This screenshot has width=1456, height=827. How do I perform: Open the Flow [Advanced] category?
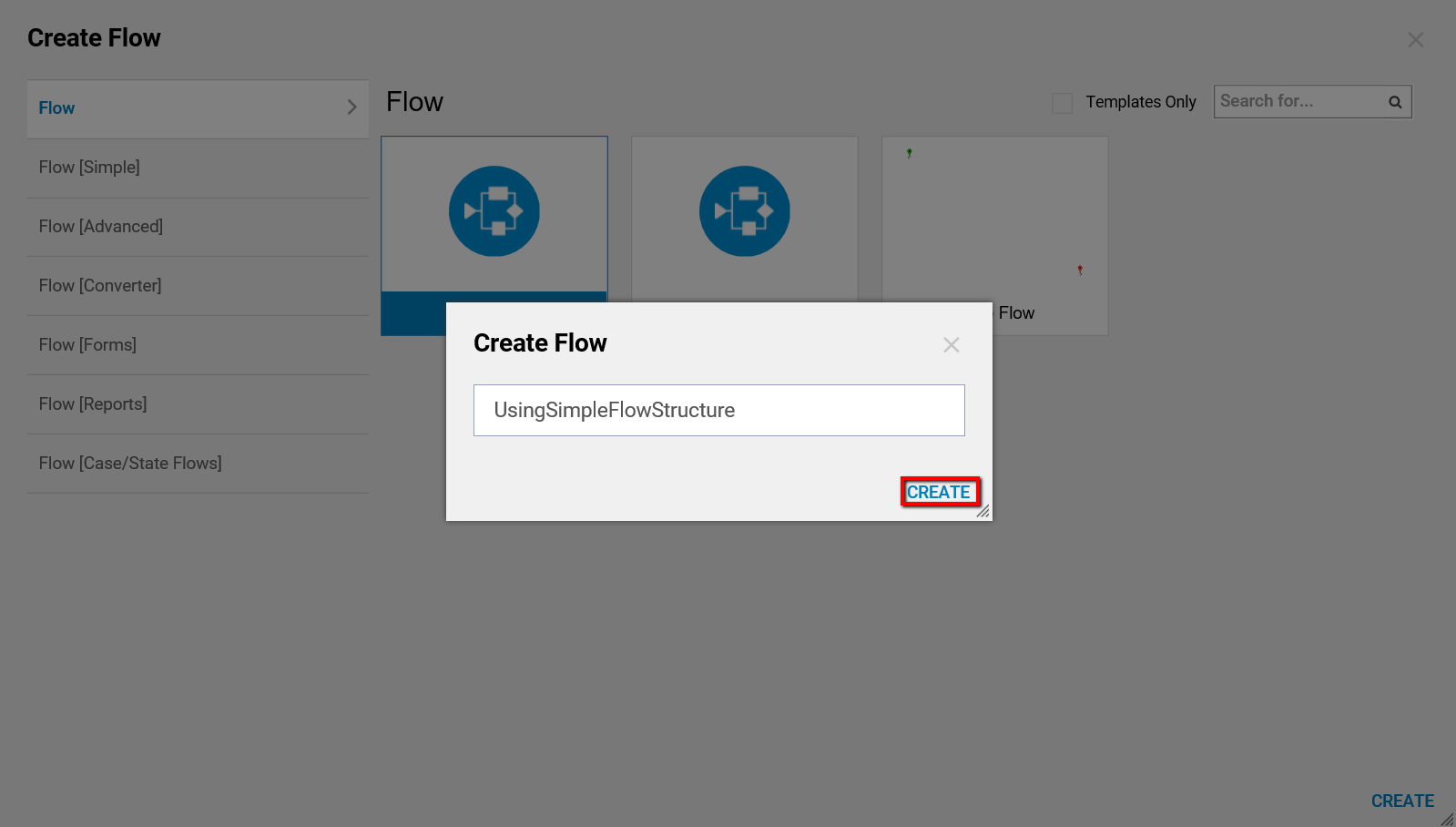(x=198, y=227)
